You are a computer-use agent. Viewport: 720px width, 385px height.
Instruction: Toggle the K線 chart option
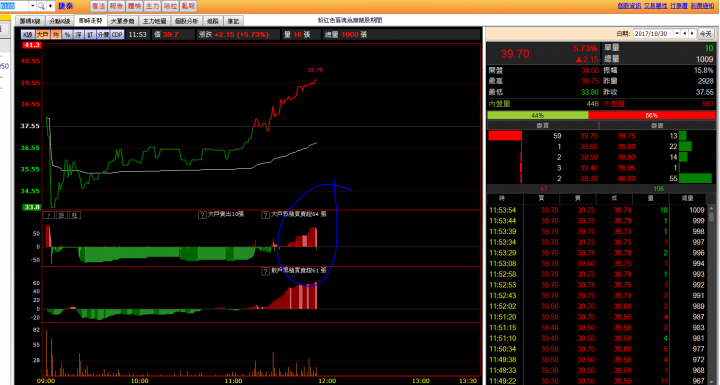coord(28,35)
